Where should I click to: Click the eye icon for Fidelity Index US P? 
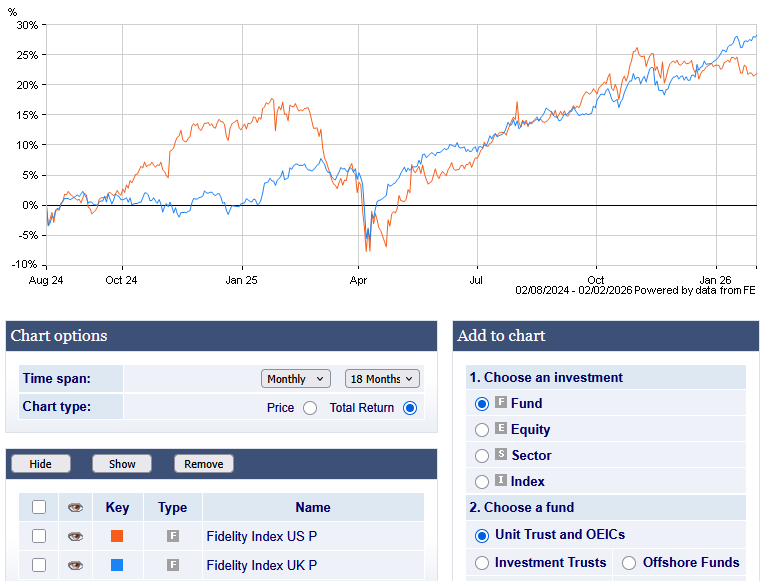pyautogui.click(x=75, y=536)
